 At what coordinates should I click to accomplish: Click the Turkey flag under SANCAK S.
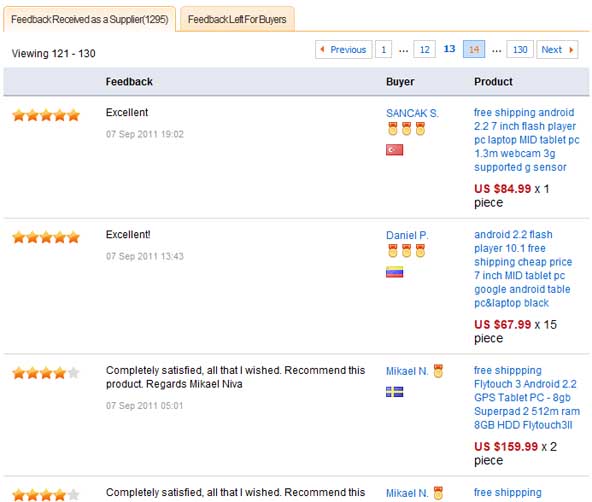(x=394, y=150)
